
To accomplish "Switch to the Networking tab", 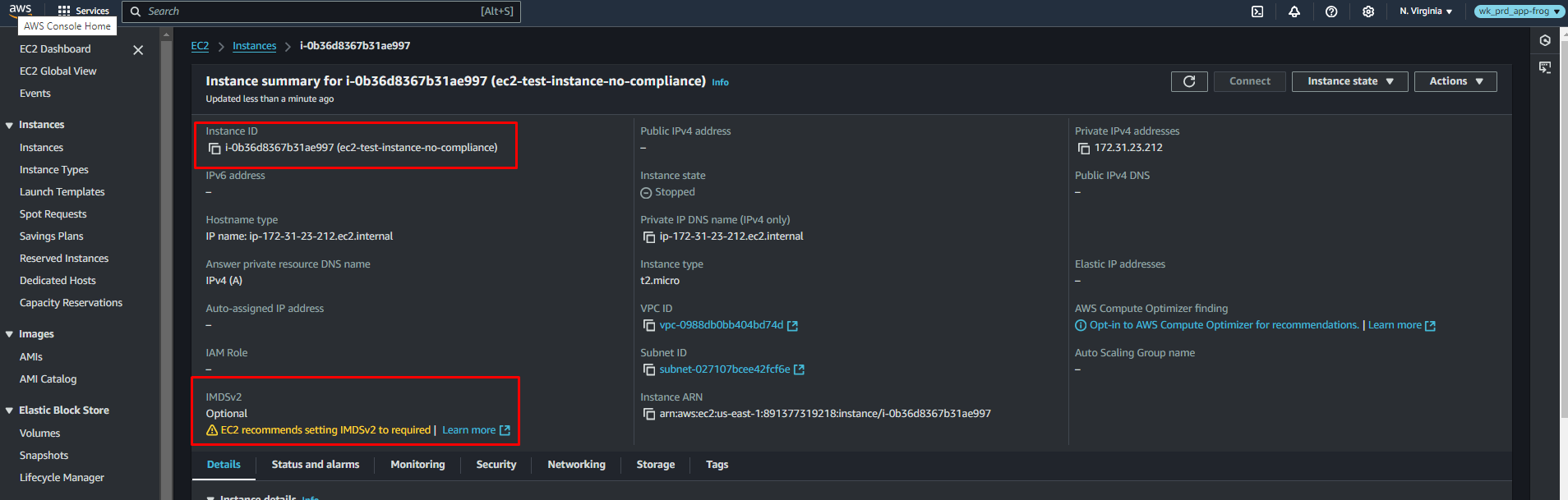I will [x=576, y=465].
